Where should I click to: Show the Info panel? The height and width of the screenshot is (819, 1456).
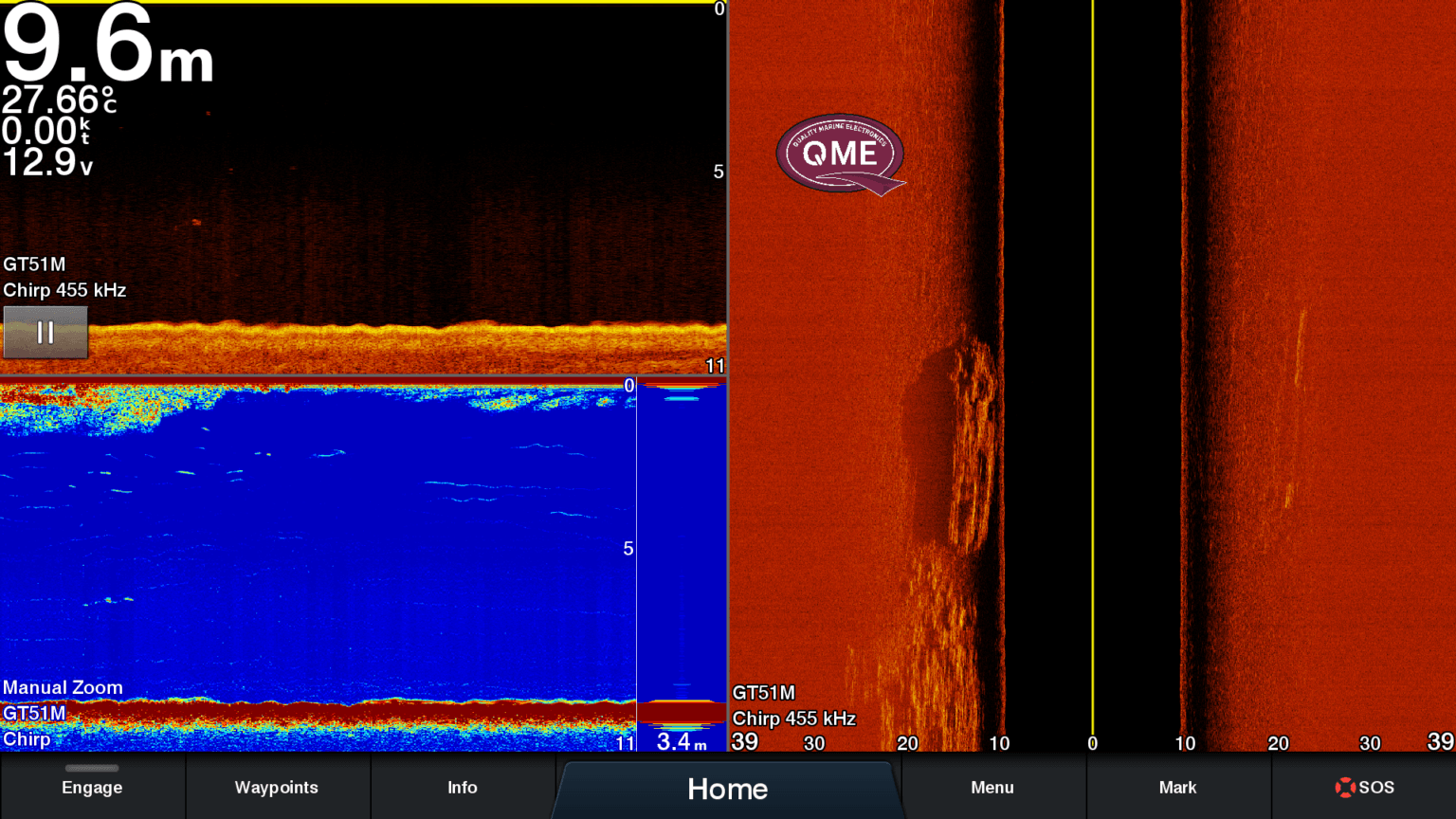(462, 788)
